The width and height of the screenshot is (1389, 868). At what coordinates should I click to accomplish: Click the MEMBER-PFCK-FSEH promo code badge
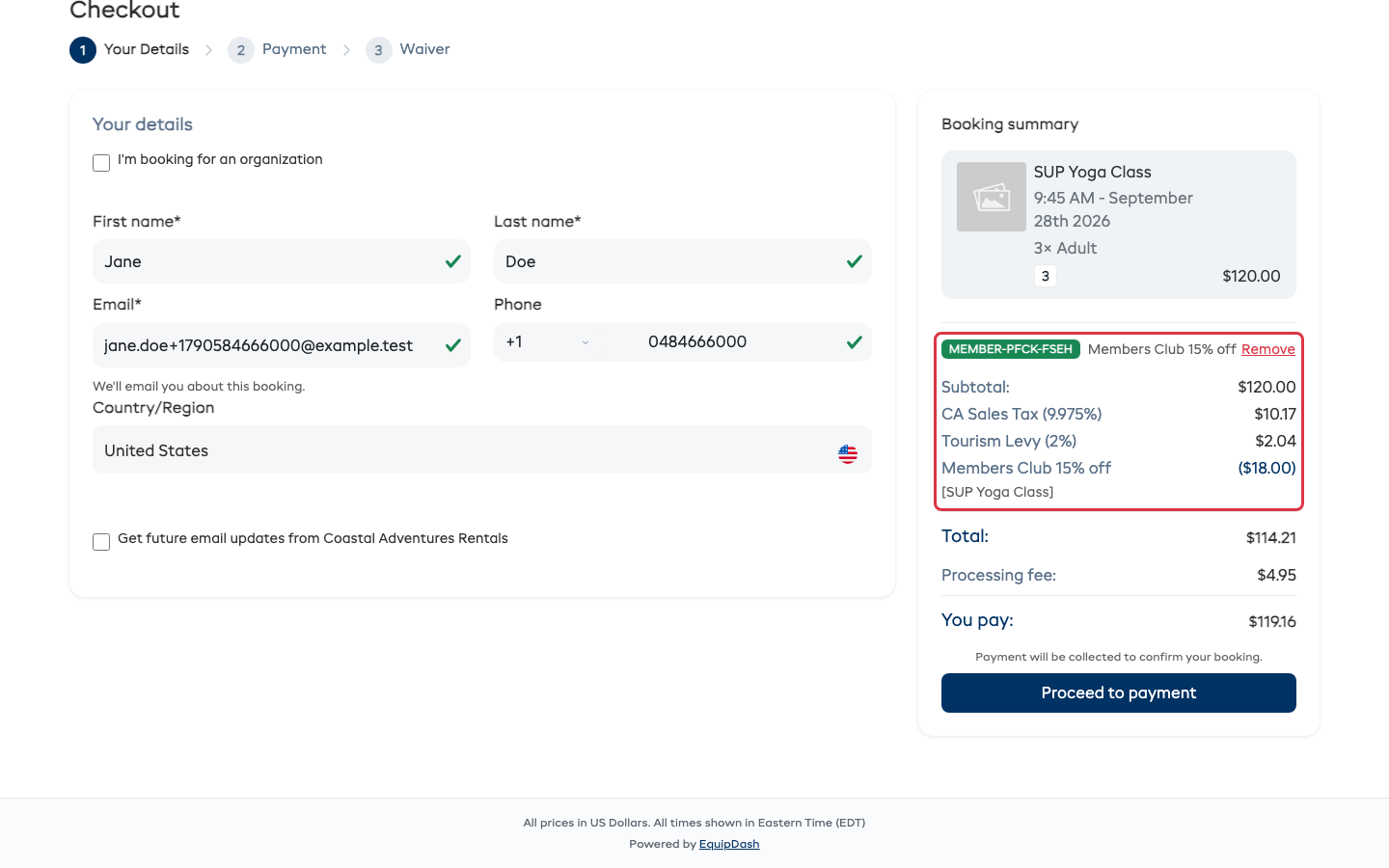click(1011, 349)
